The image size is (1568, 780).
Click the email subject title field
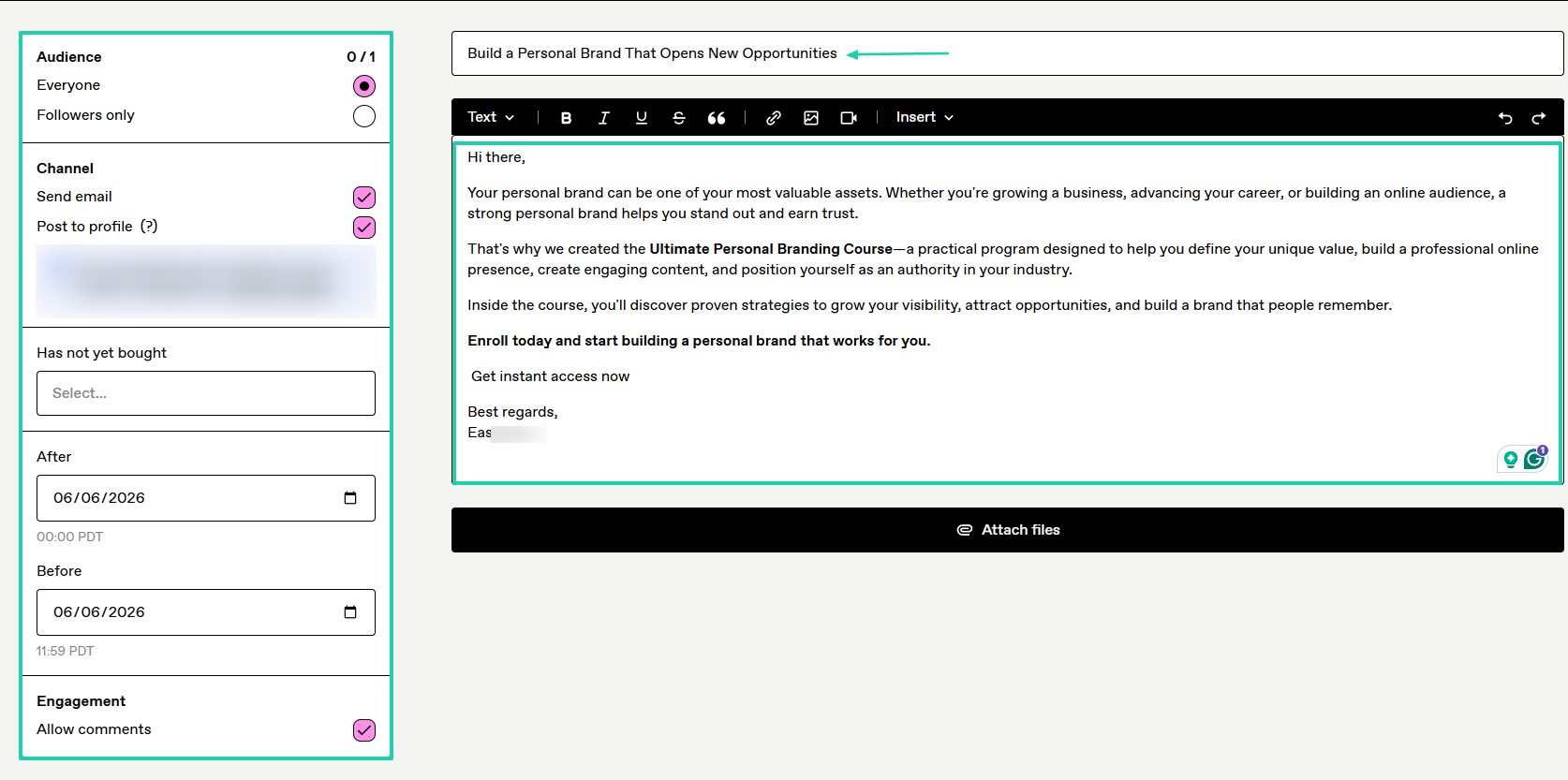pos(1008,53)
